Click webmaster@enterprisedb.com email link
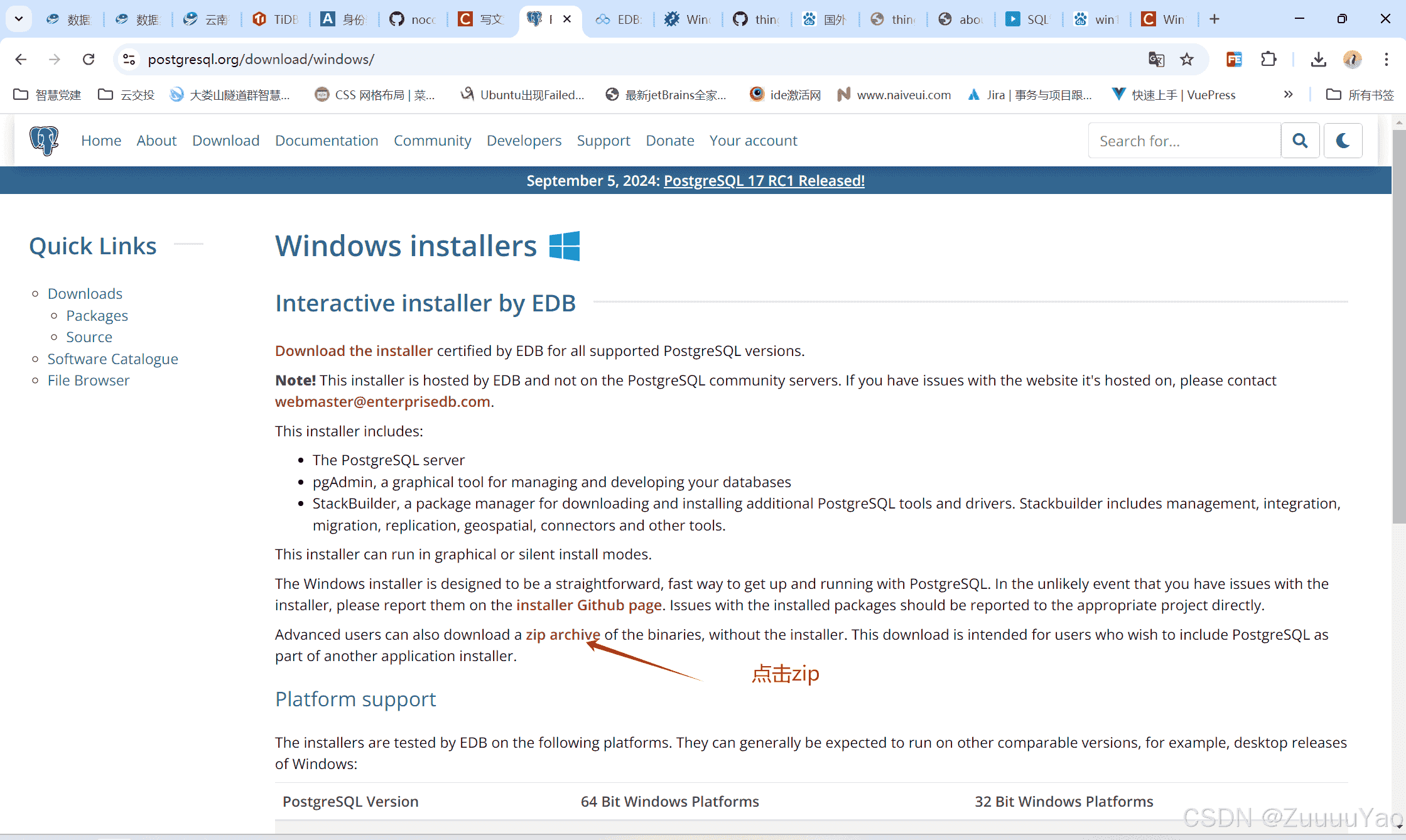Image resolution: width=1406 pixels, height=840 pixels. click(x=382, y=402)
